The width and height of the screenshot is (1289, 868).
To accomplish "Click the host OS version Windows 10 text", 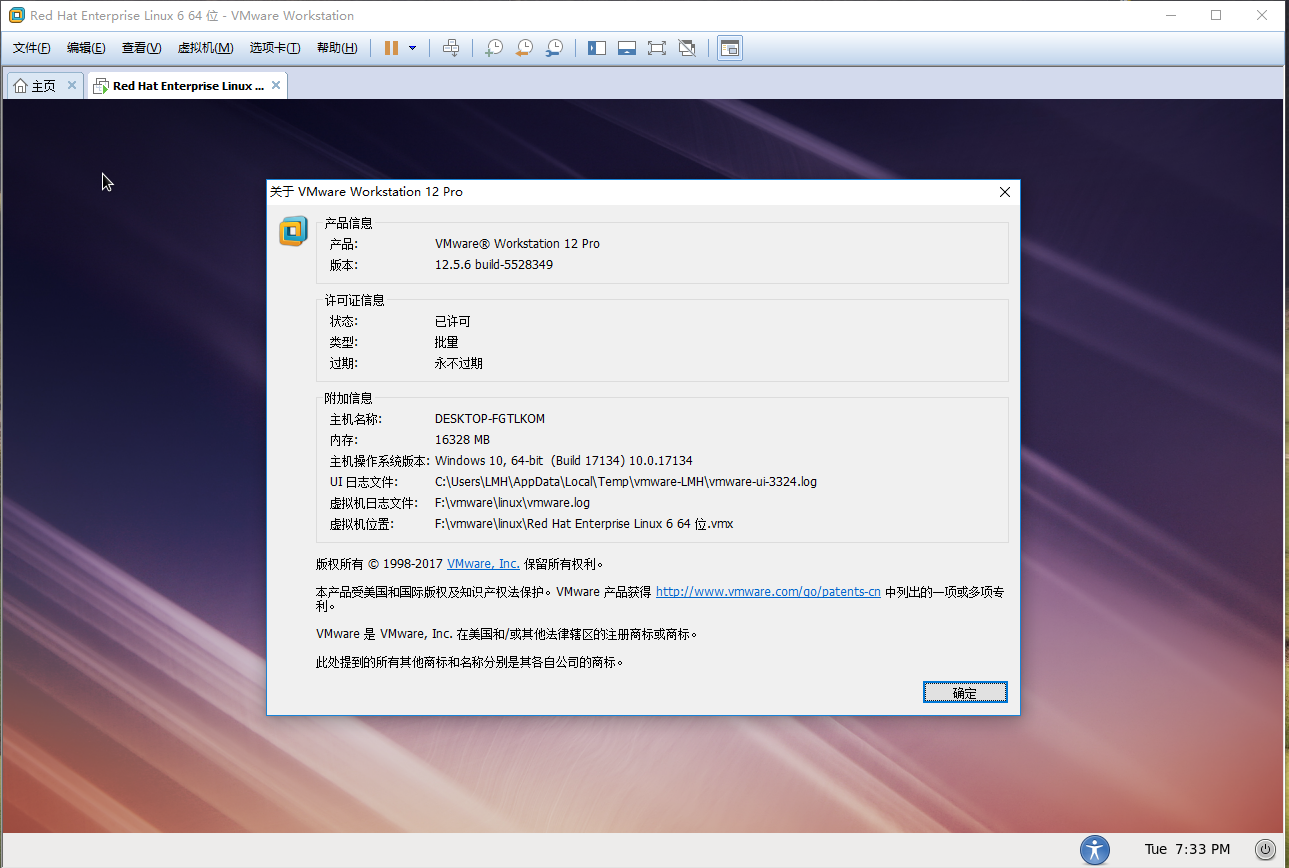I will [564, 461].
